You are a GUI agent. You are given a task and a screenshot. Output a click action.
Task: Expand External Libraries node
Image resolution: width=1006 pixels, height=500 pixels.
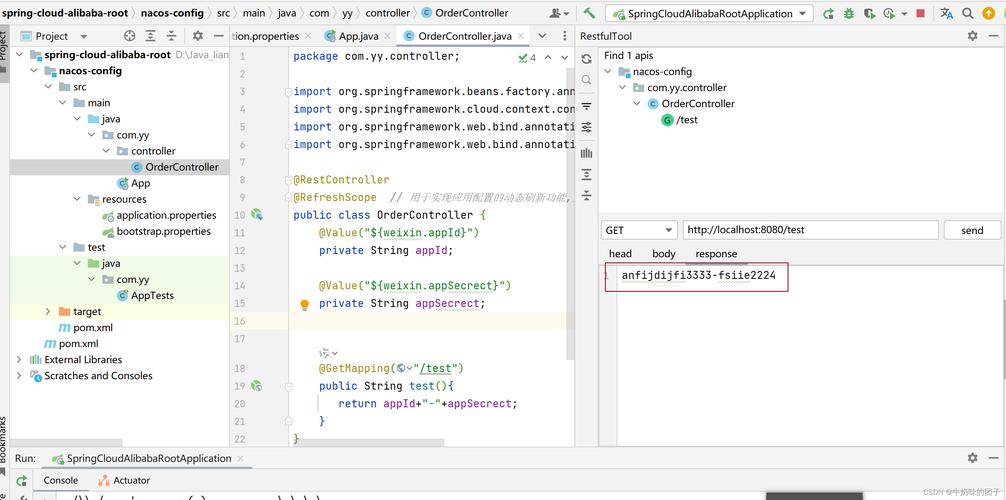(19, 359)
